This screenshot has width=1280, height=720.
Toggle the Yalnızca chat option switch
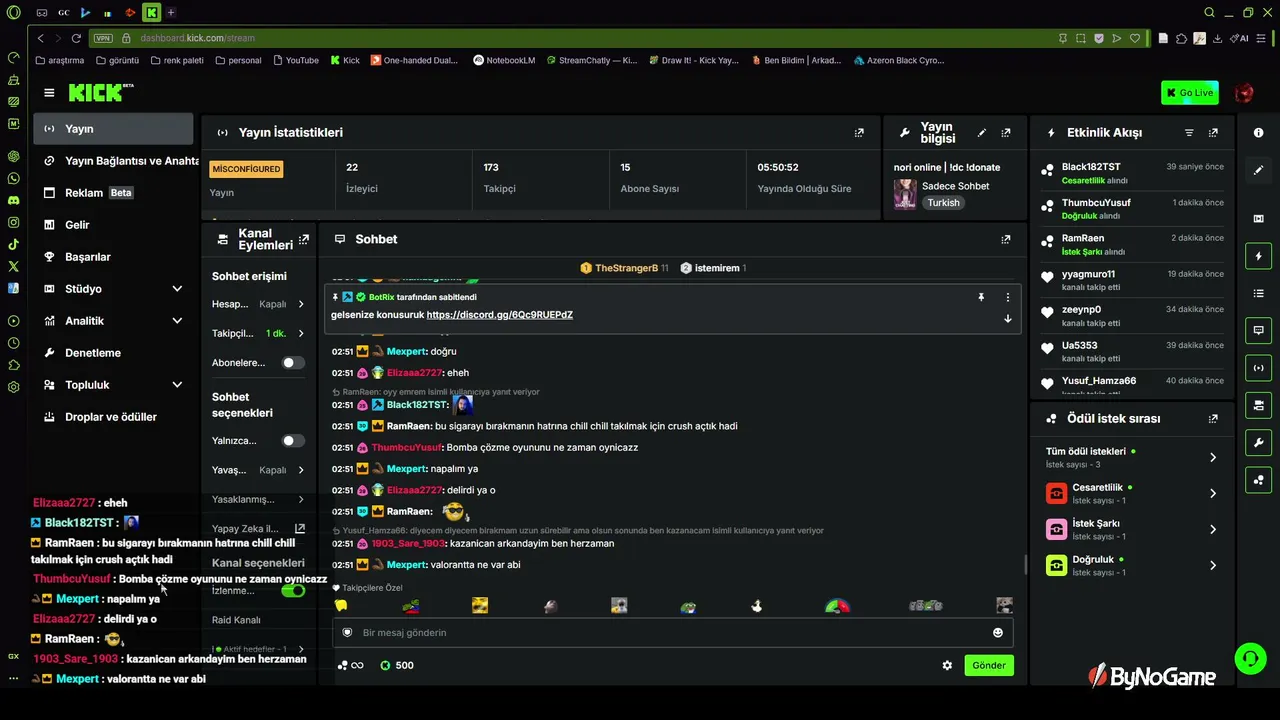(x=292, y=441)
